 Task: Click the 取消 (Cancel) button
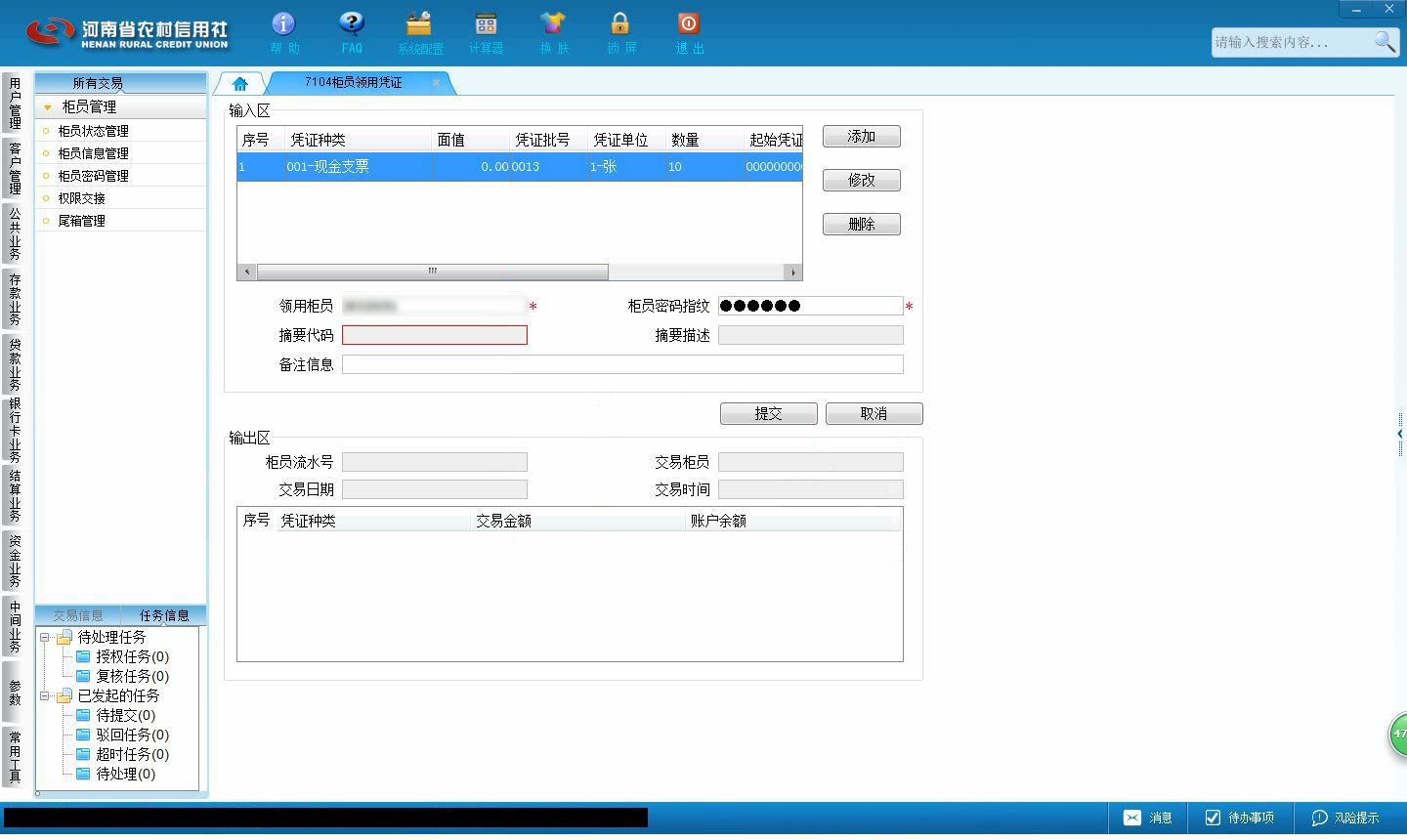pos(874,413)
